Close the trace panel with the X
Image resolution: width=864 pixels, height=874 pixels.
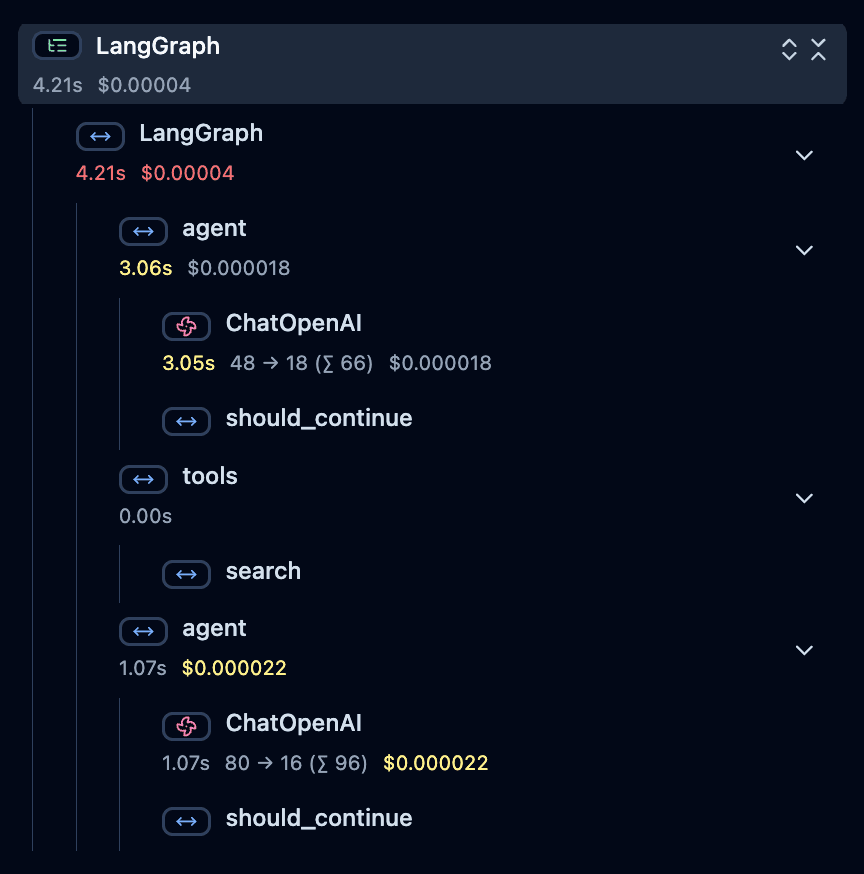pyautogui.click(x=819, y=49)
